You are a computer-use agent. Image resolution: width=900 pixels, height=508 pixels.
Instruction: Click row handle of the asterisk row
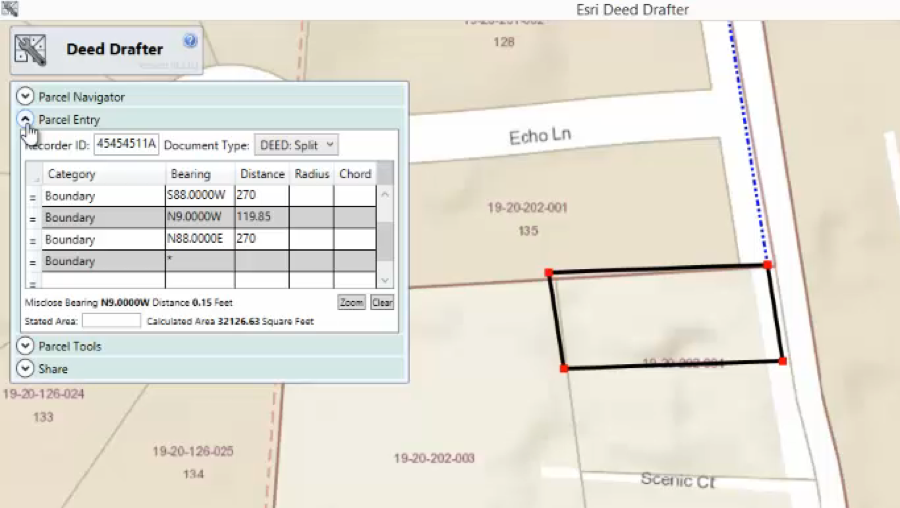click(33, 262)
